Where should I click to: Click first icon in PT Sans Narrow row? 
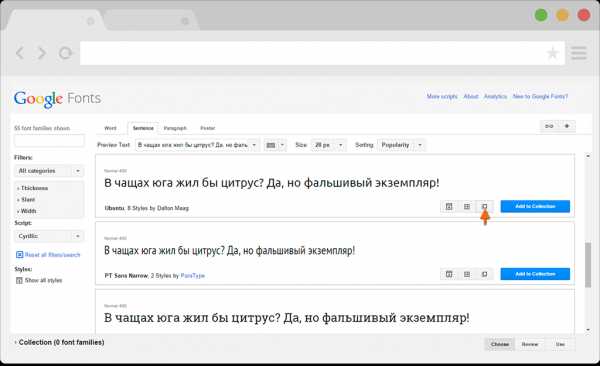449,274
